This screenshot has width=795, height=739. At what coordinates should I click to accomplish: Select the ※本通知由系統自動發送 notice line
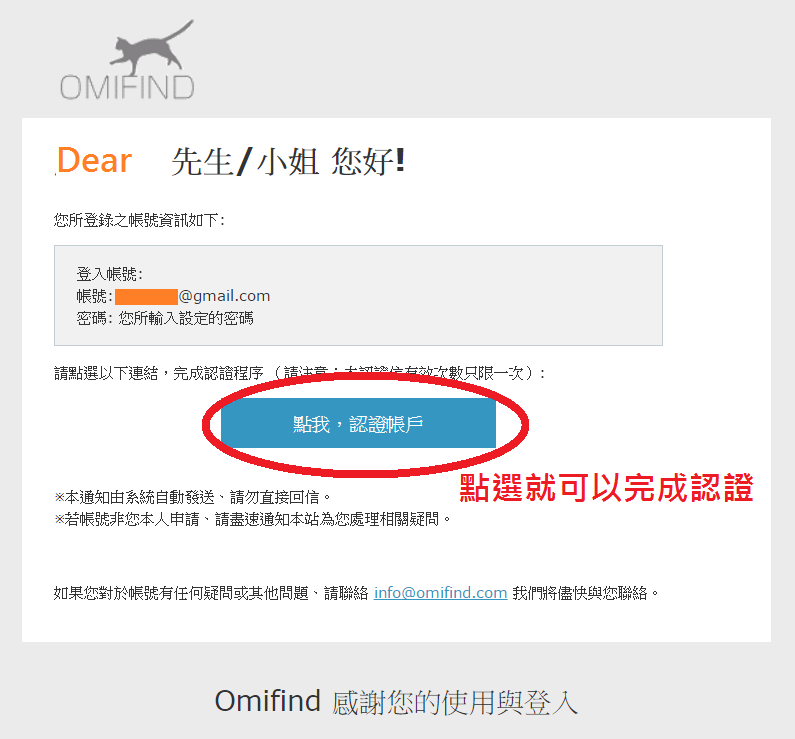pos(193,497)
